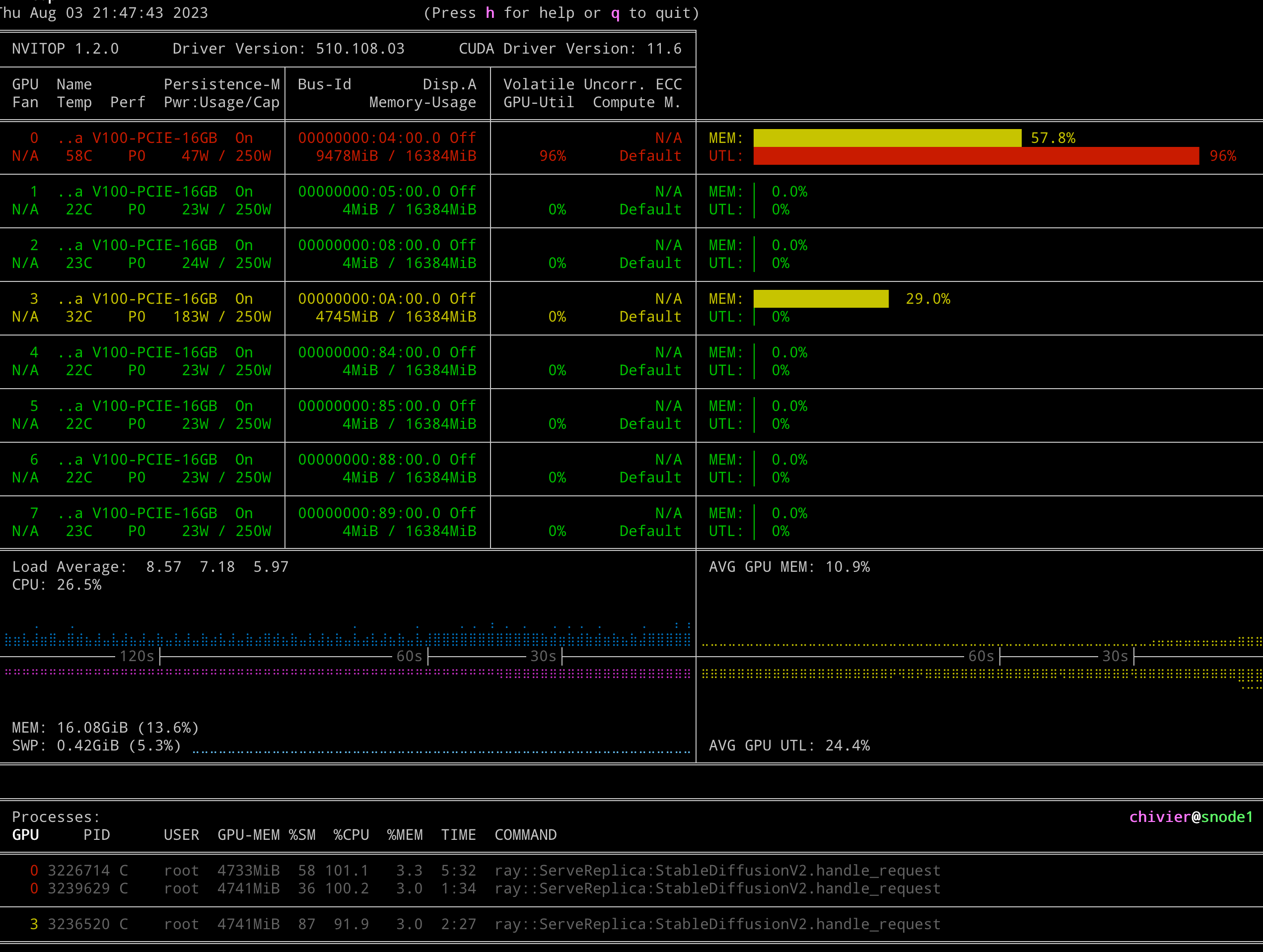The width and height of the screenshot is (1263, 952).
Task: Click SWP: 0.42GiB (5.3%)
Action: point(96,746)
